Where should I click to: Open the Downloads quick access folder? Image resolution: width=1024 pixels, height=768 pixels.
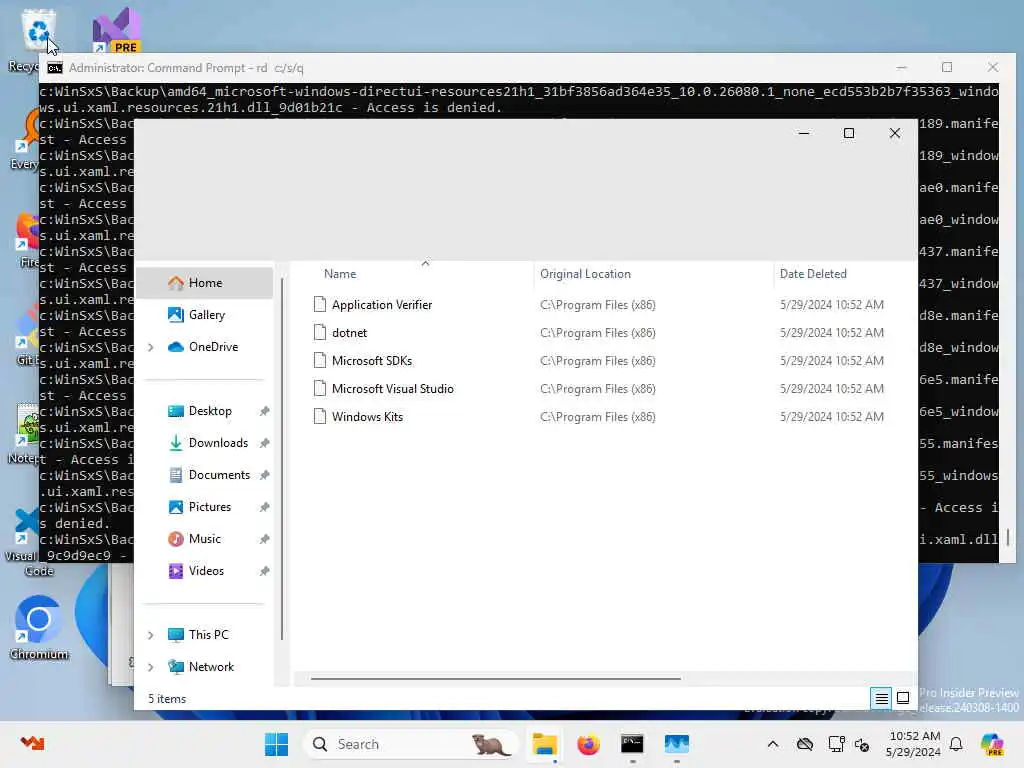click(x=218, y=443)
